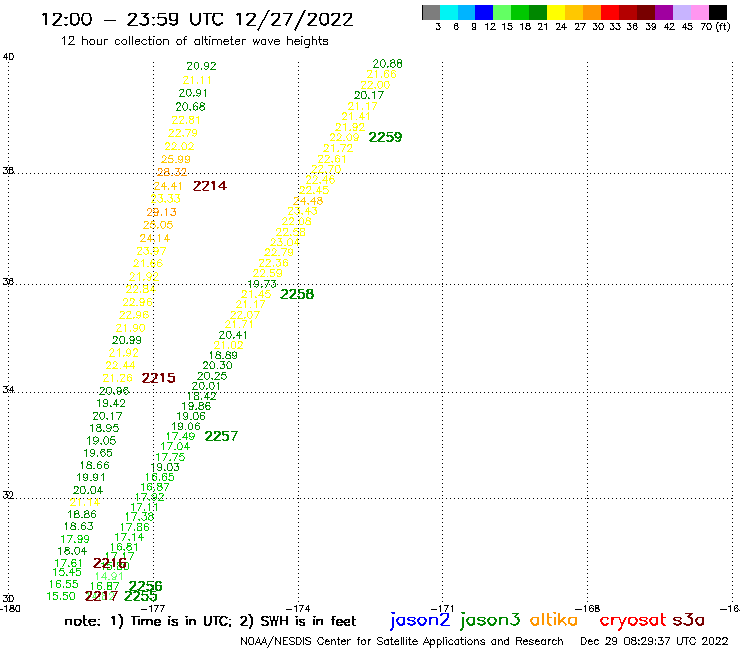Select the pink swatch in the legend bar

point(700,12)
